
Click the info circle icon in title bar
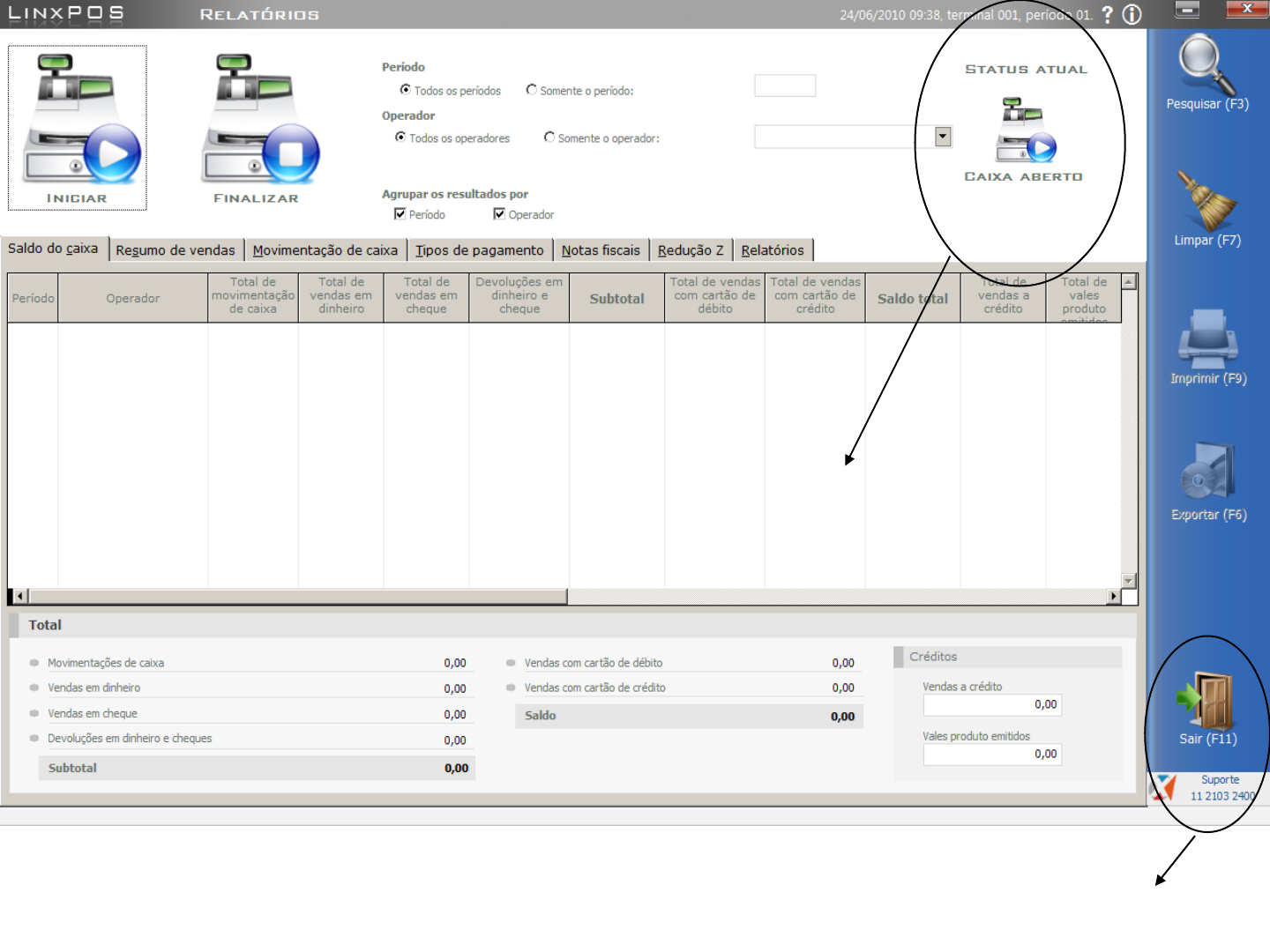1132,15
